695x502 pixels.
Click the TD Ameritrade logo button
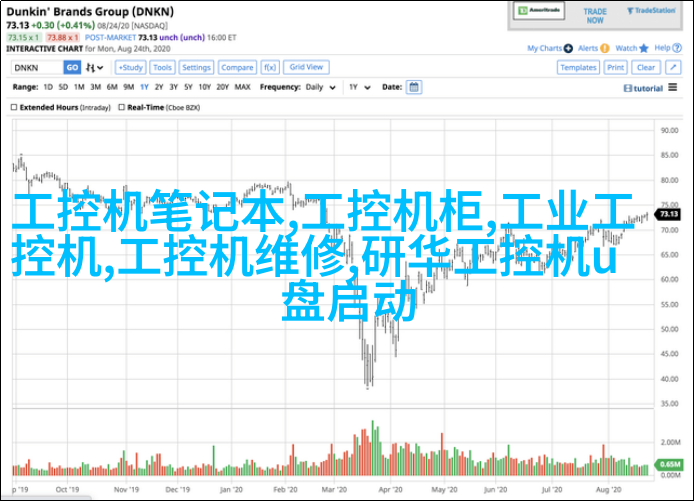click(x=539, y=11)
